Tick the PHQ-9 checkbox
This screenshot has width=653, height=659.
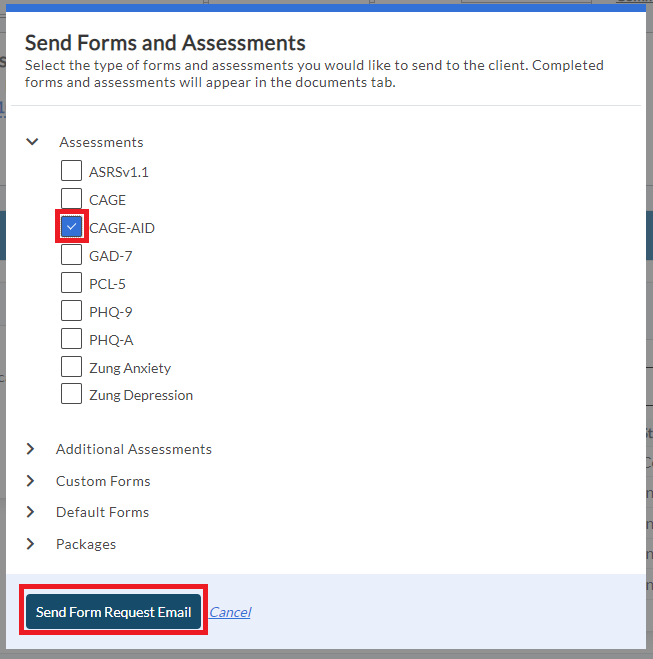point(72,311)
